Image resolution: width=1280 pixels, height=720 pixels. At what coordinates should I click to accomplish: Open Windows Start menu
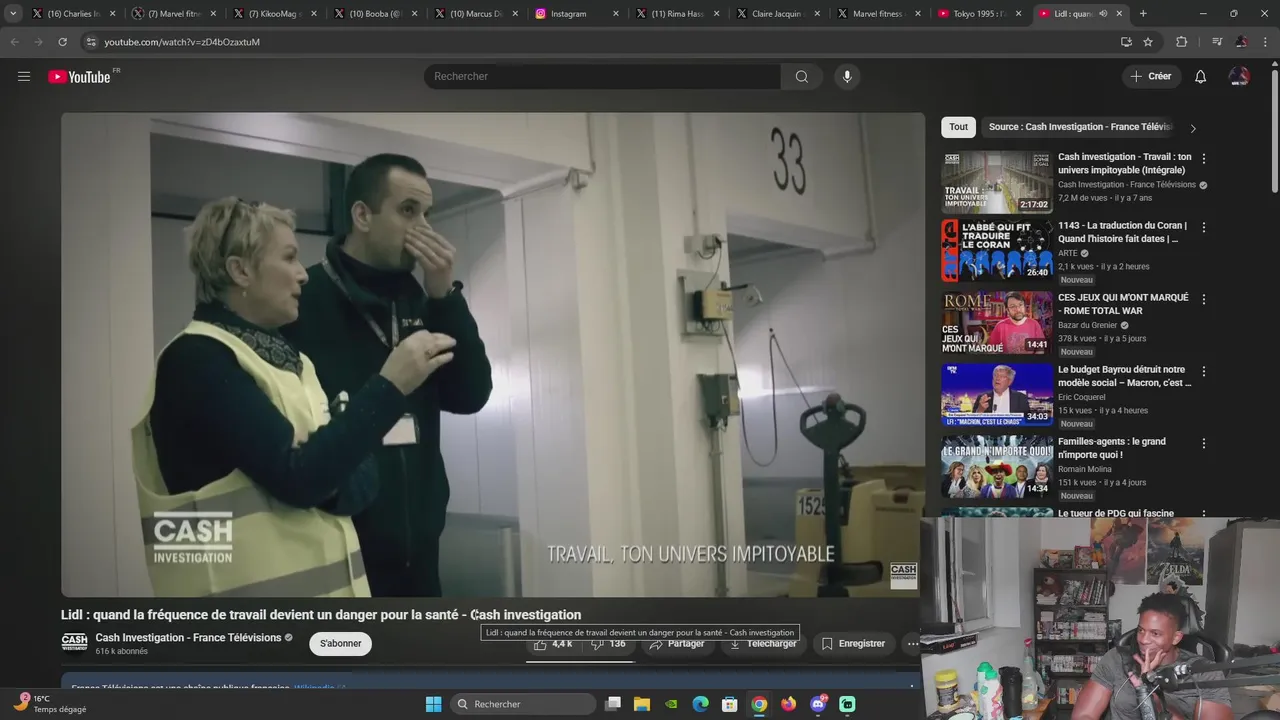pos(433,704)
